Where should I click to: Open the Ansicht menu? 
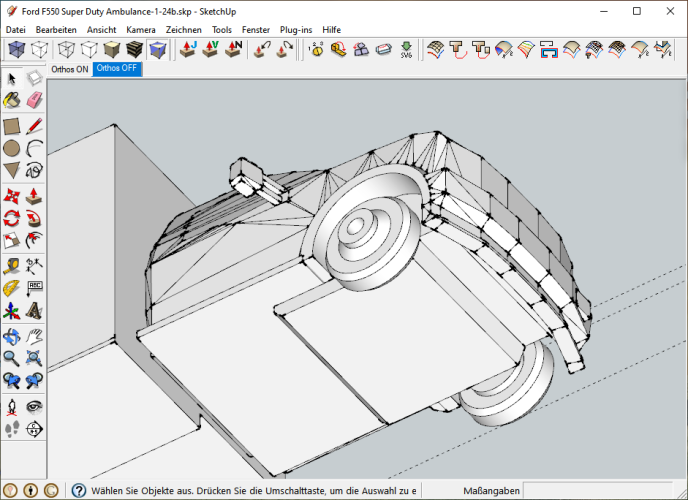[101, 30]
